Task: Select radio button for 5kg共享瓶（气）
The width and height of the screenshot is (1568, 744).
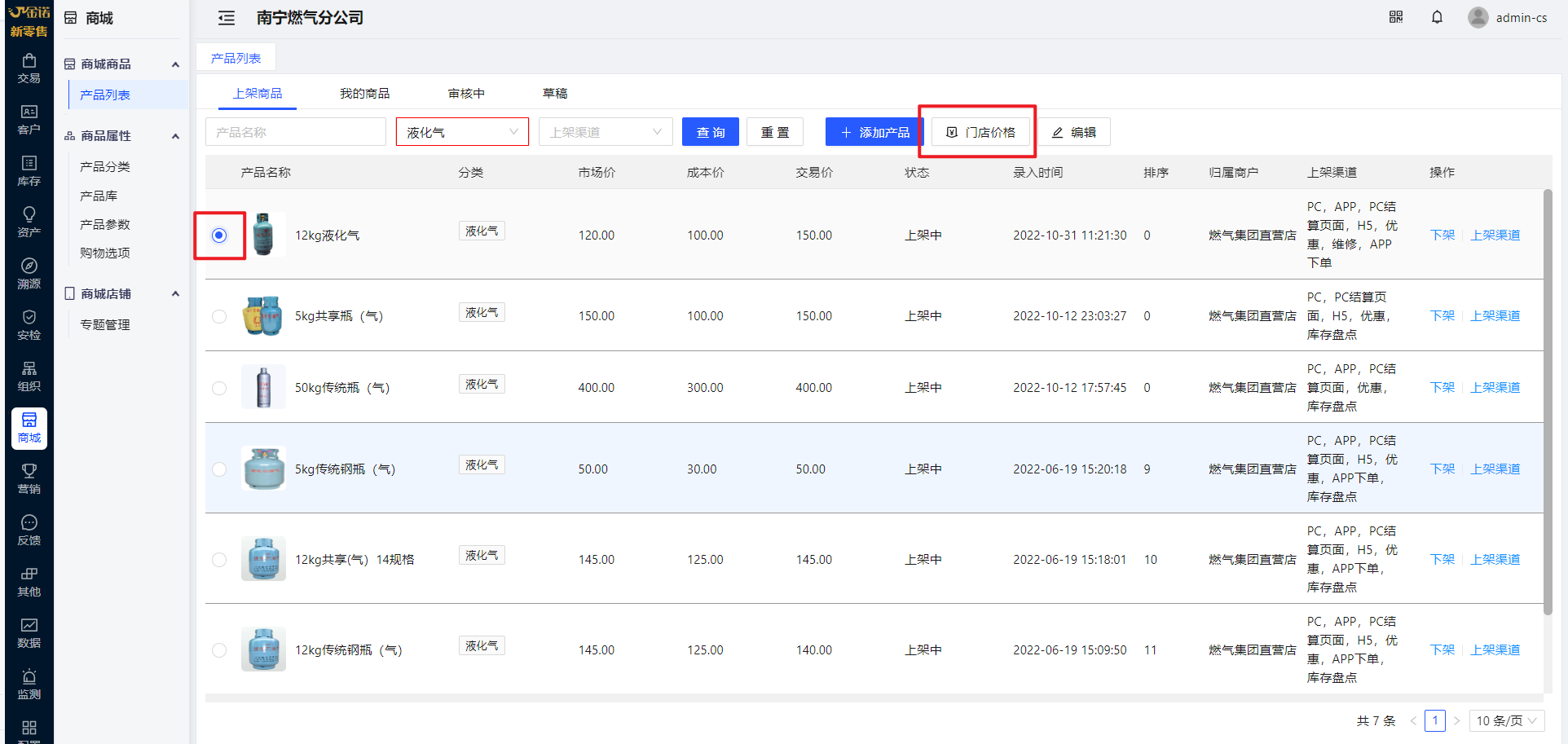Action: (219, 316)
